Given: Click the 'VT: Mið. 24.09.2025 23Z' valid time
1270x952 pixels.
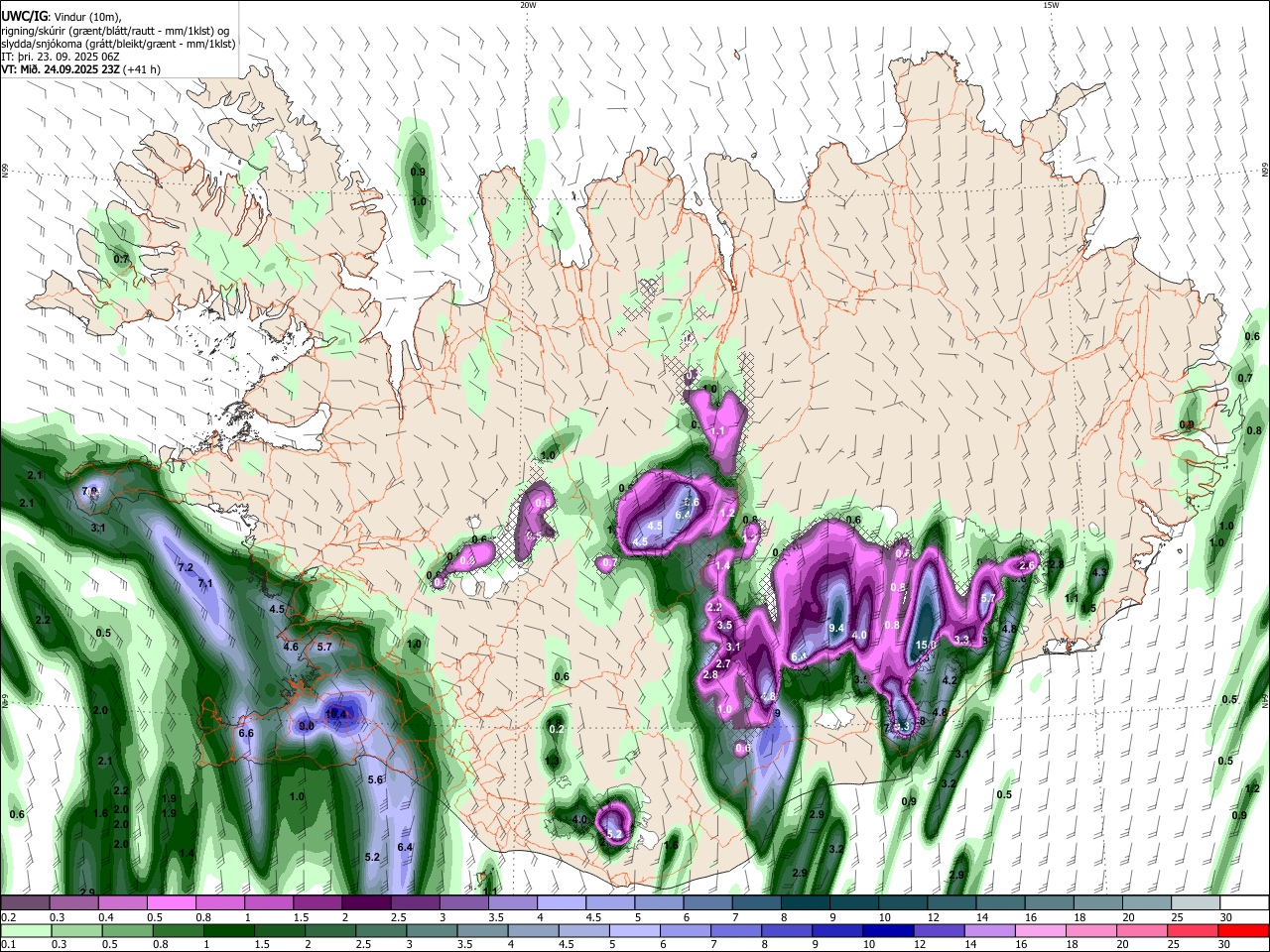Looking at the screenshot, I should (62, 69).
